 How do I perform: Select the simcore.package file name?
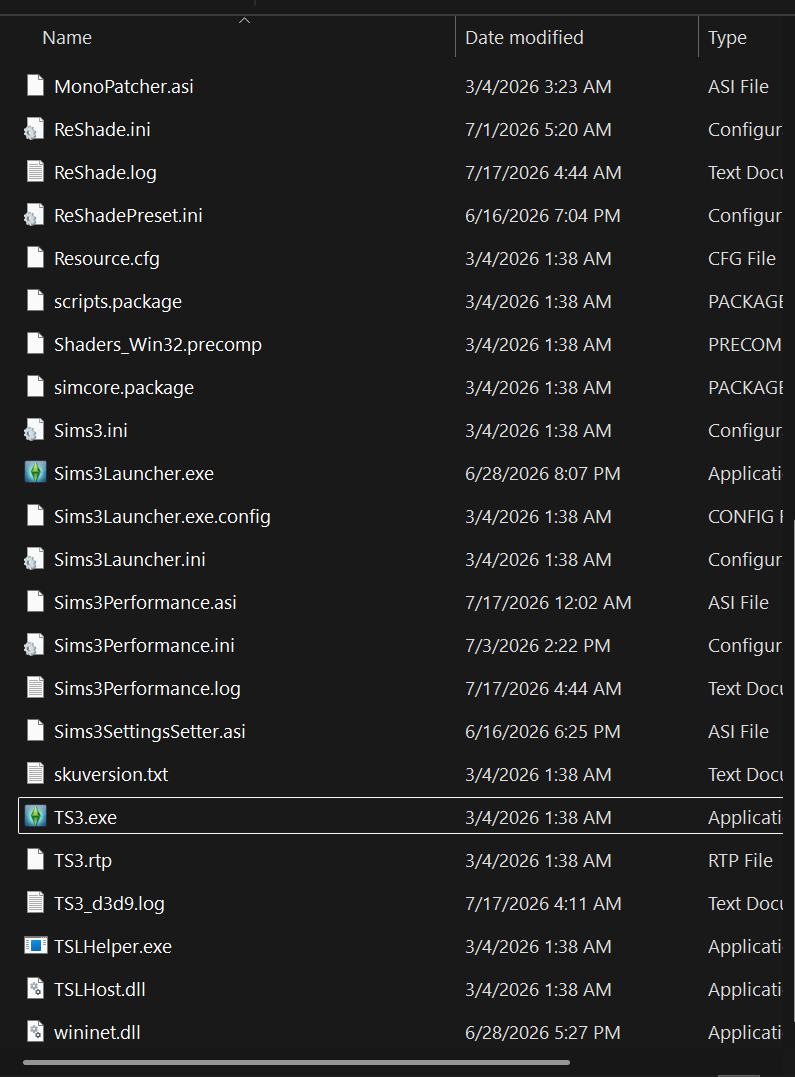[124, 387]
